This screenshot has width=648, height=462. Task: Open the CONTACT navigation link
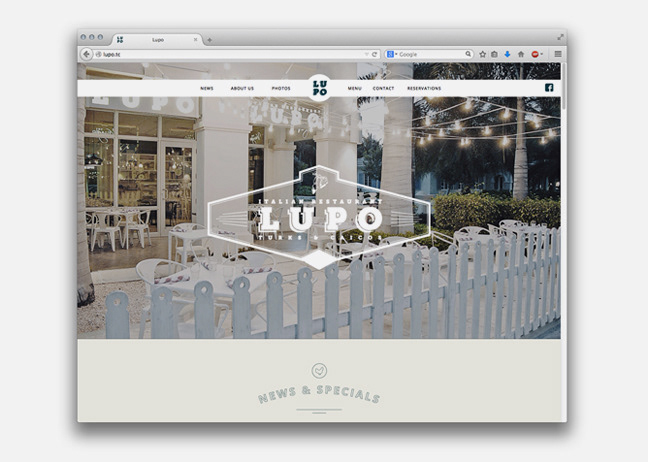pos(384,88)
